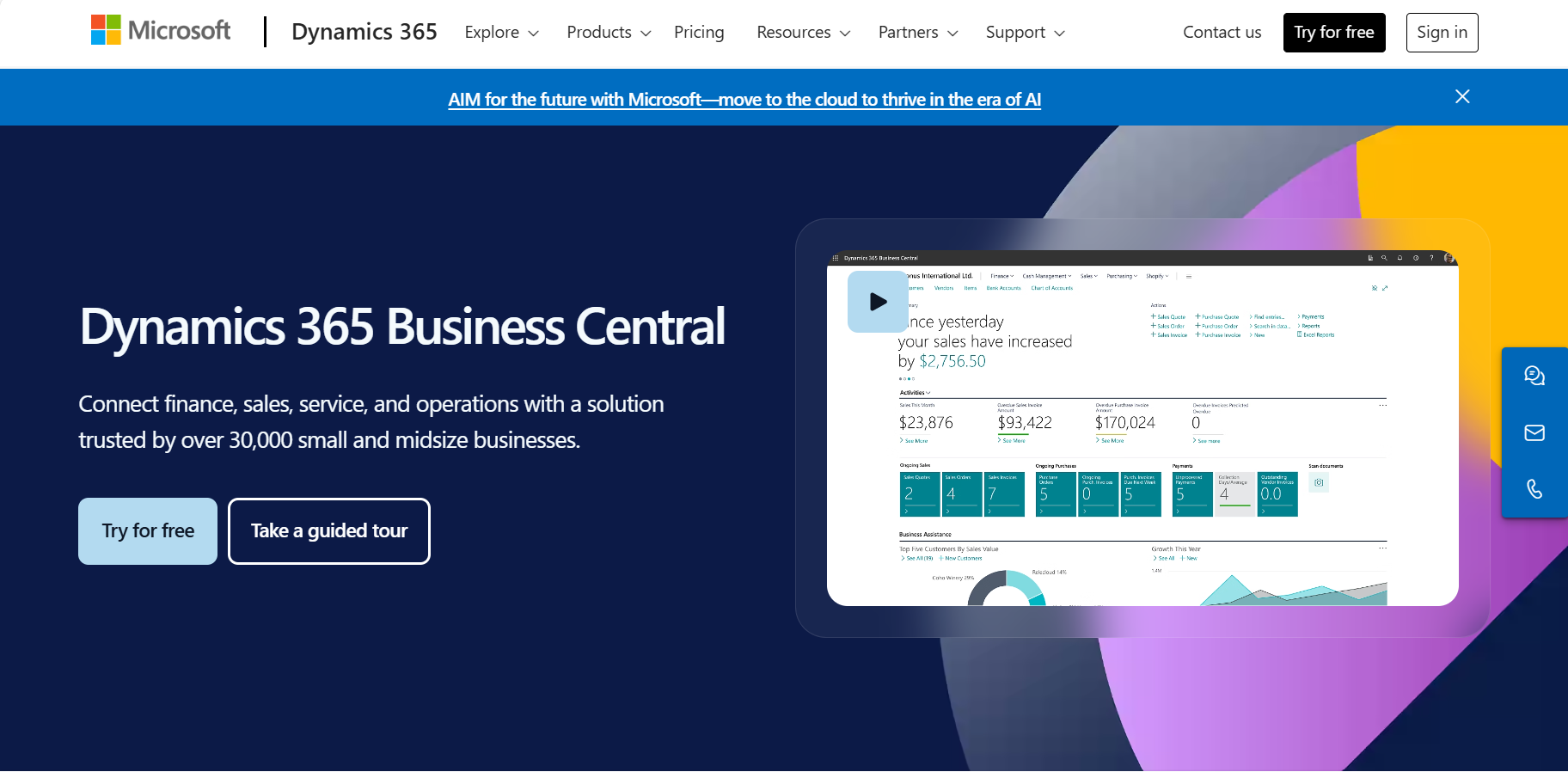Open the Contact us link
Image resolution: width=1568 pixels, height=772 pixels.
1222,33
